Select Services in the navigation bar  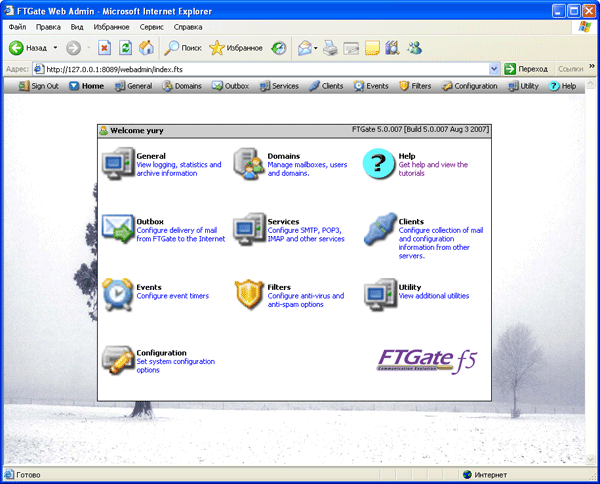point(279,86)
